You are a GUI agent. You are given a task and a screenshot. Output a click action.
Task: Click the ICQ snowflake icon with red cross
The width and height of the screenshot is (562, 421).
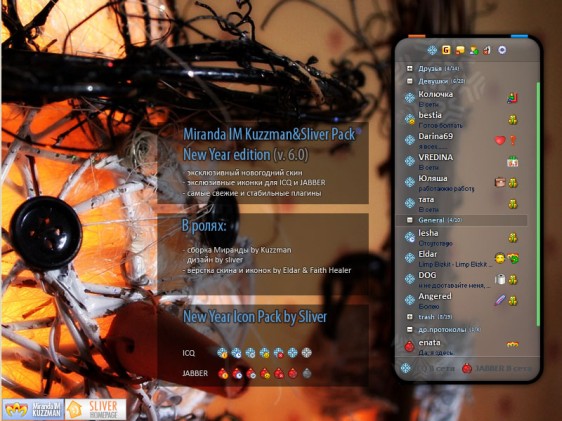278,353
